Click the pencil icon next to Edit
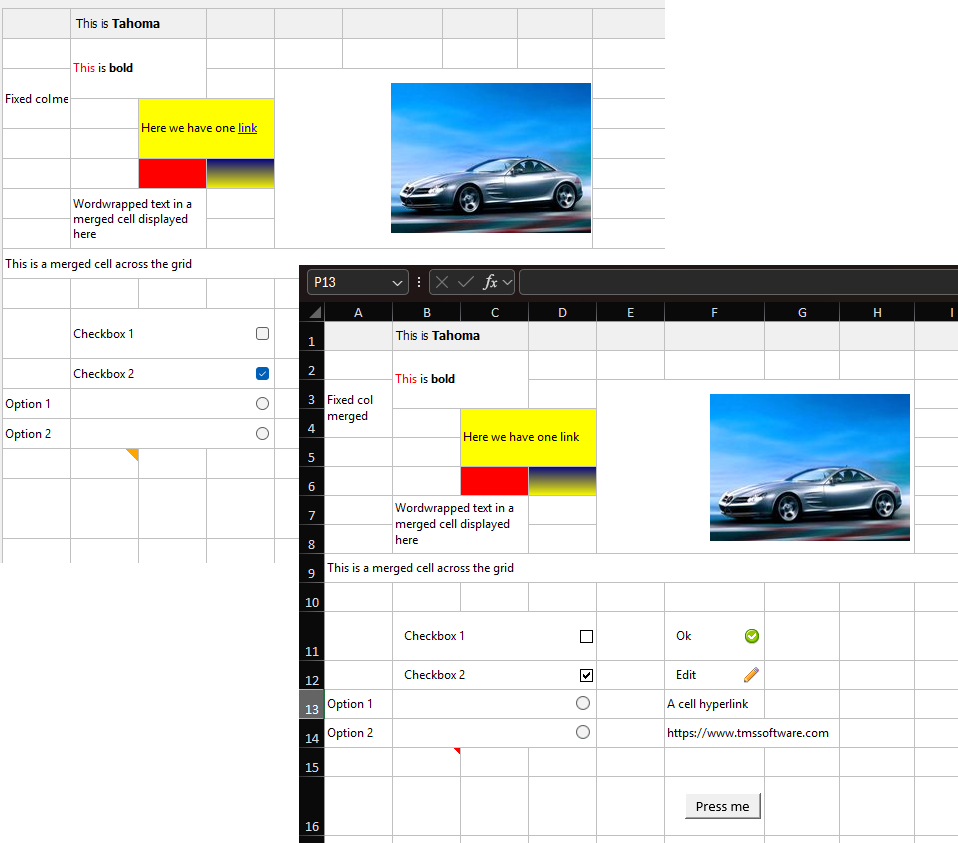 click(x=751, y=675)
